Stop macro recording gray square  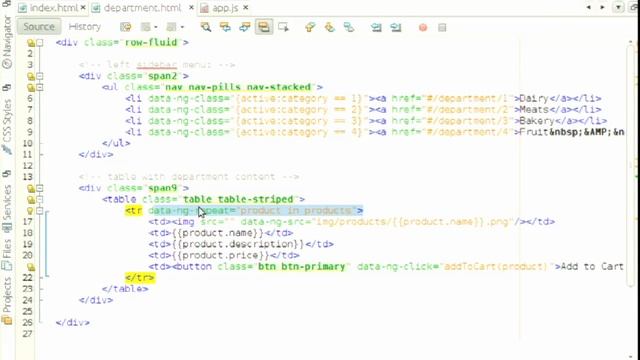click(x=442, y=27)
